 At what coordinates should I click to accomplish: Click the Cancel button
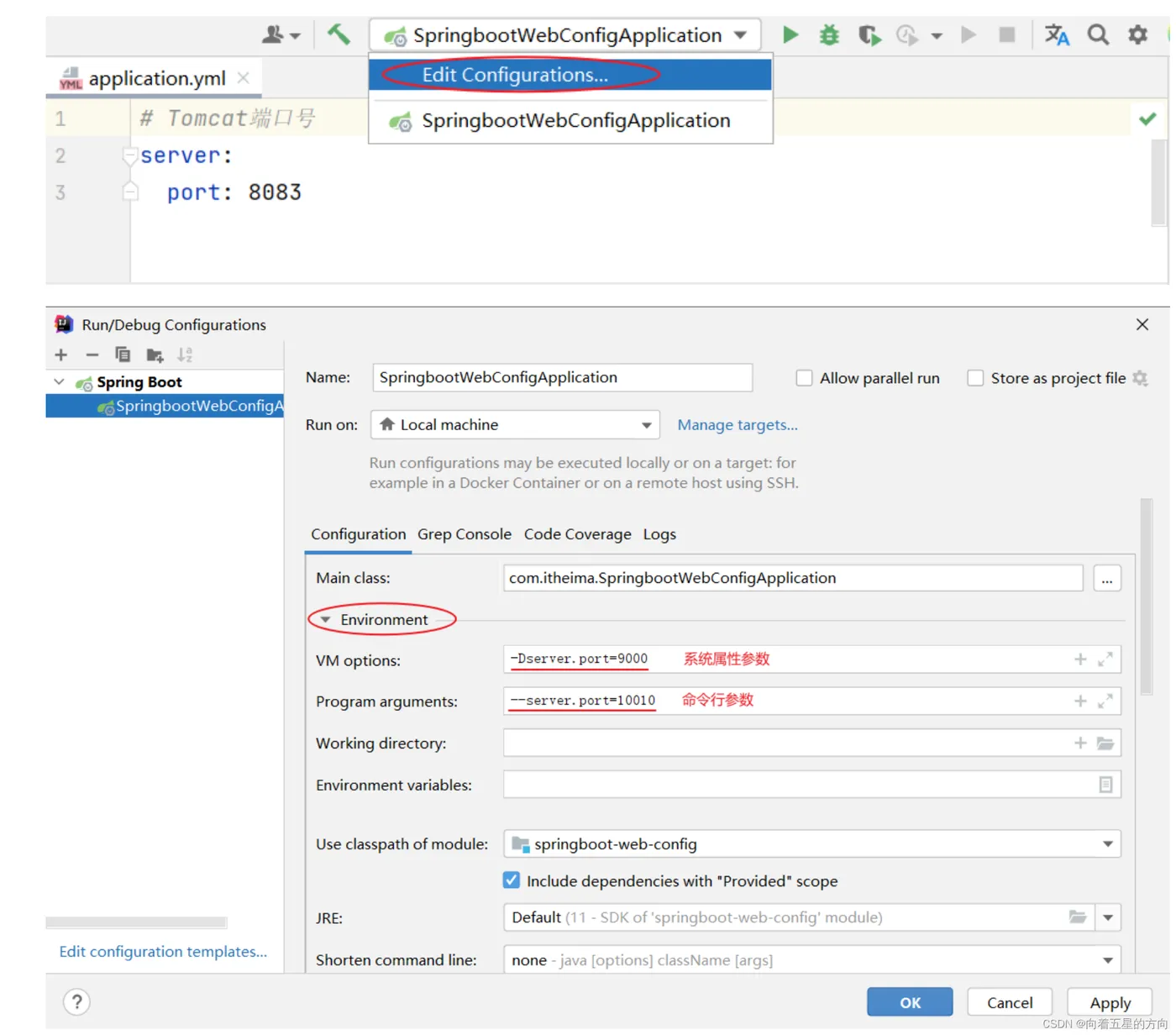[x=1010, y=1002]
